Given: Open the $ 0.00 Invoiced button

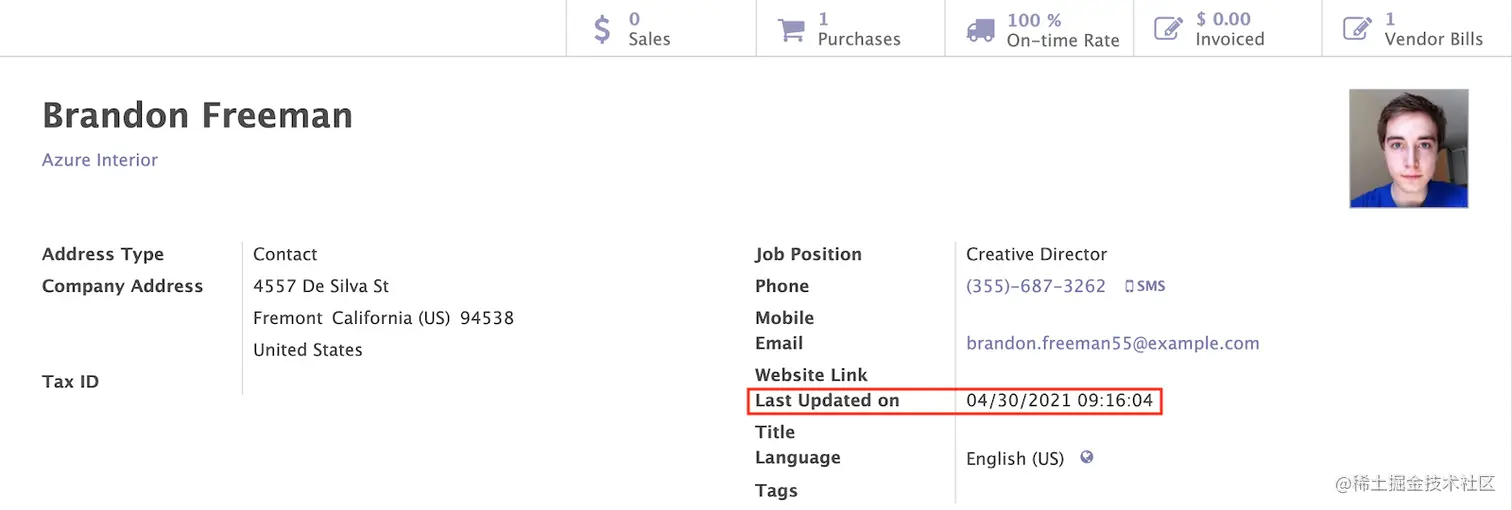Looking at the screenshot, I should 1228,29.
